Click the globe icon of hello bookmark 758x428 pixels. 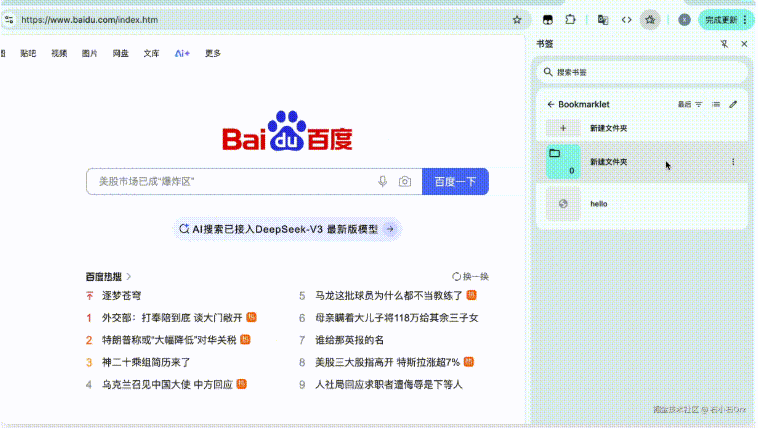563,204
